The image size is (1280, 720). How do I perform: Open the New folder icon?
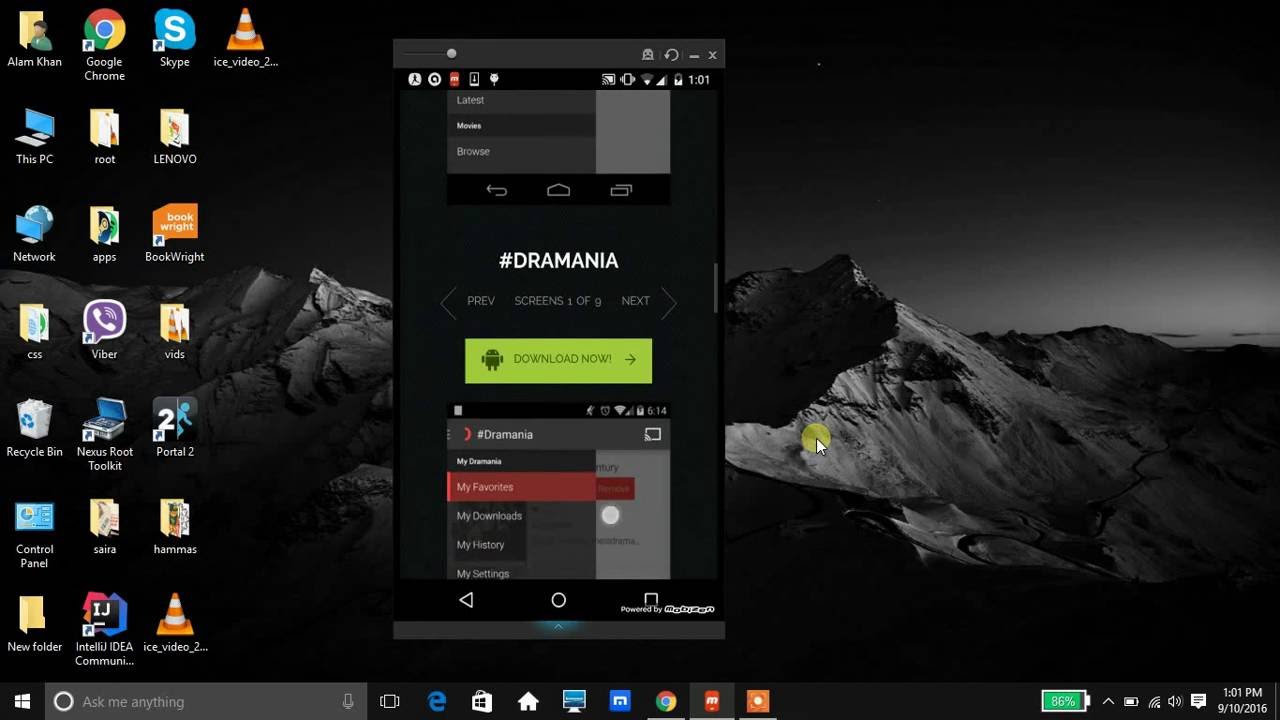click(35, 624)
